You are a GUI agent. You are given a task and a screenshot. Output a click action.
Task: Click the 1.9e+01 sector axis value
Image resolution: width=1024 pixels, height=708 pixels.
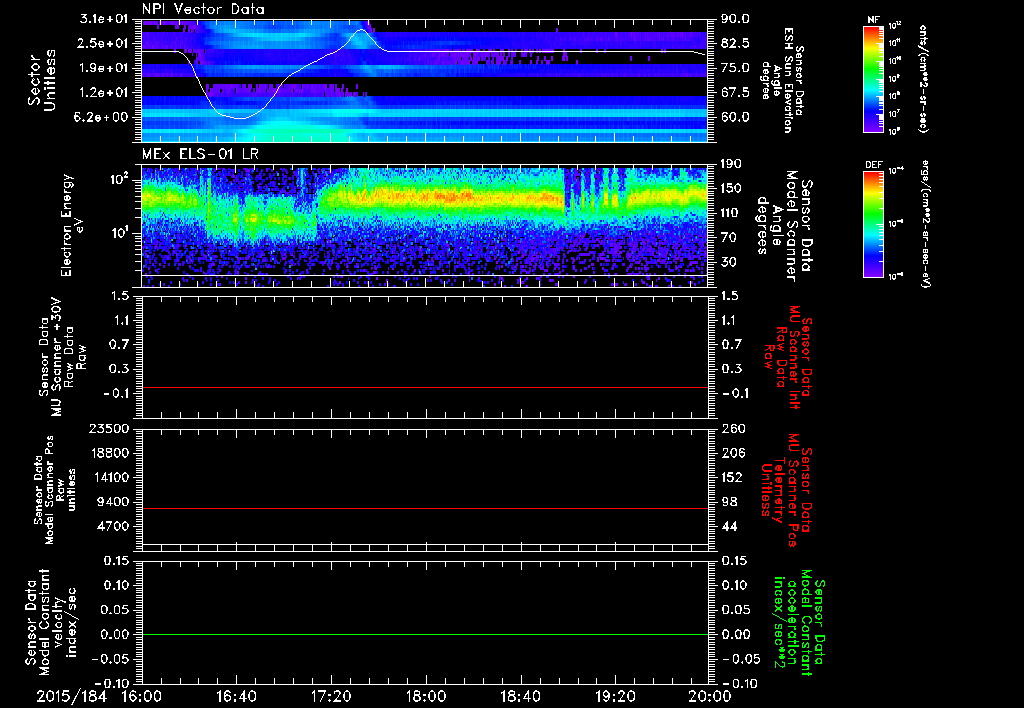click(104, 68)
